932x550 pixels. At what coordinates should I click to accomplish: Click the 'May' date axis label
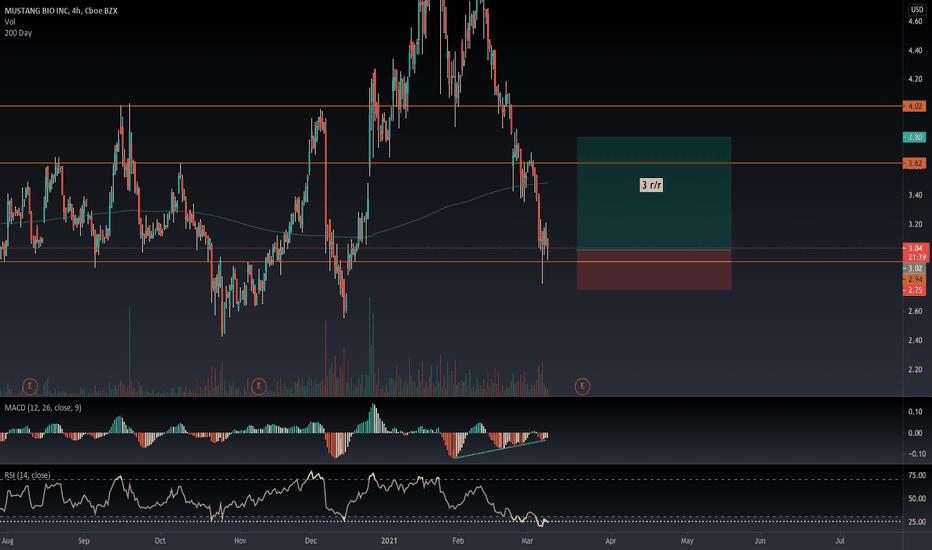[687, 541]
